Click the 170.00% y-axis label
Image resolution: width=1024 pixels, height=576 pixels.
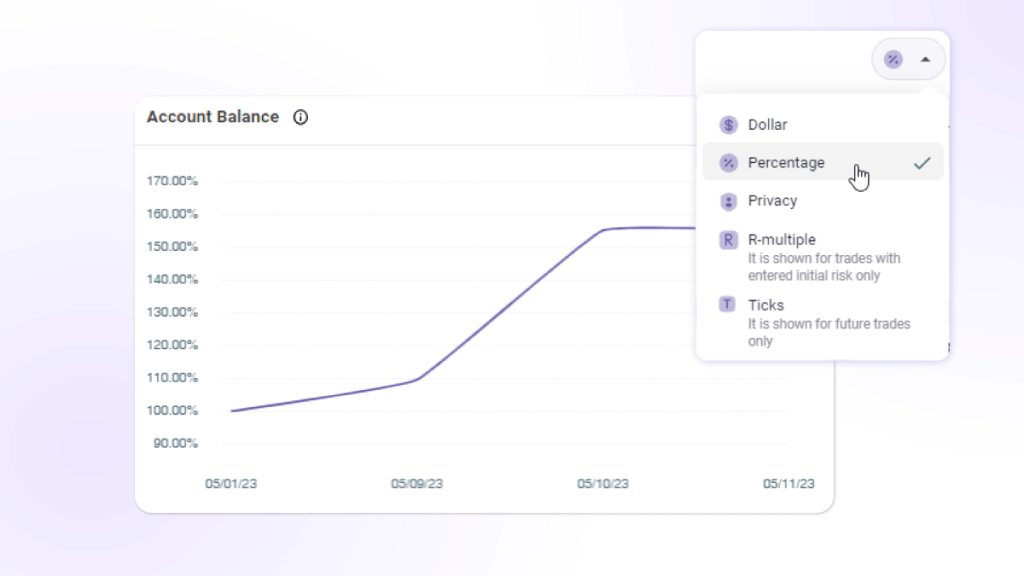coord(174,181)
